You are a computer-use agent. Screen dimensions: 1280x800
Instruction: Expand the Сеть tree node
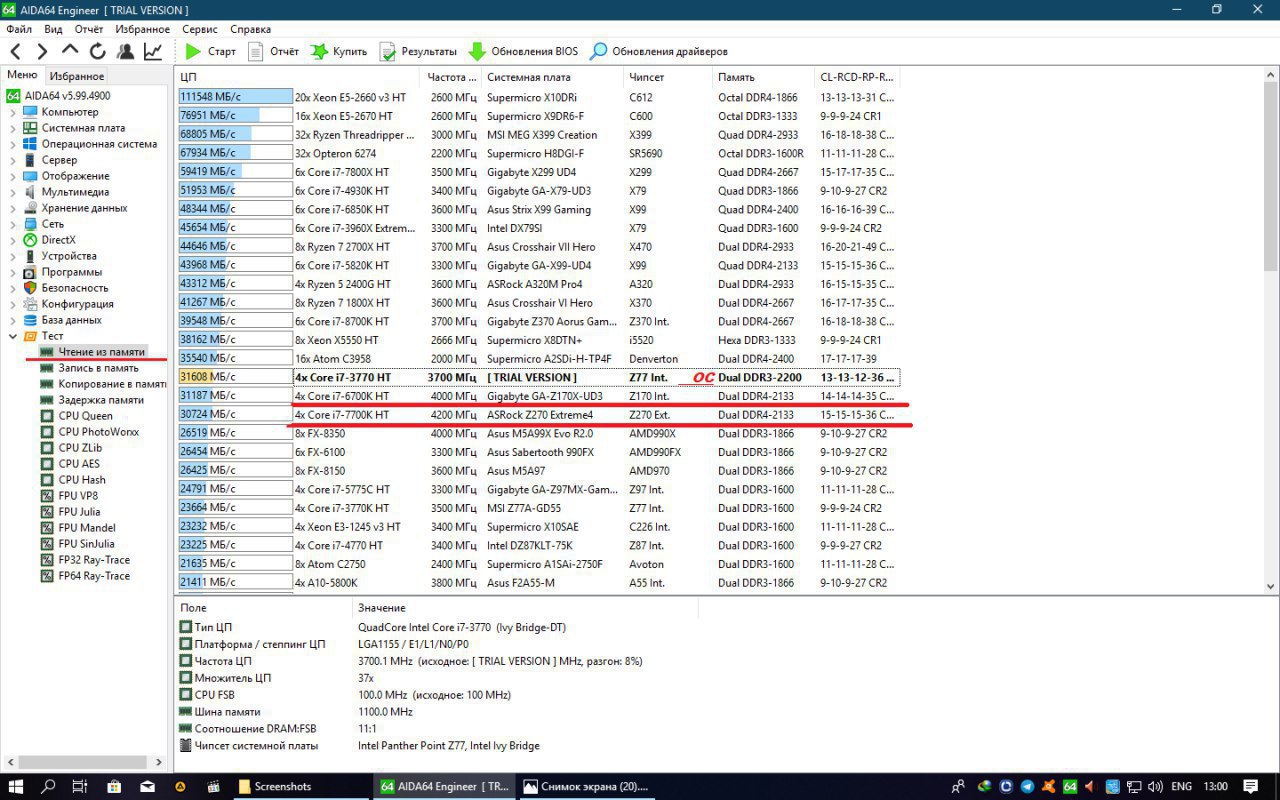coord(13,224)
